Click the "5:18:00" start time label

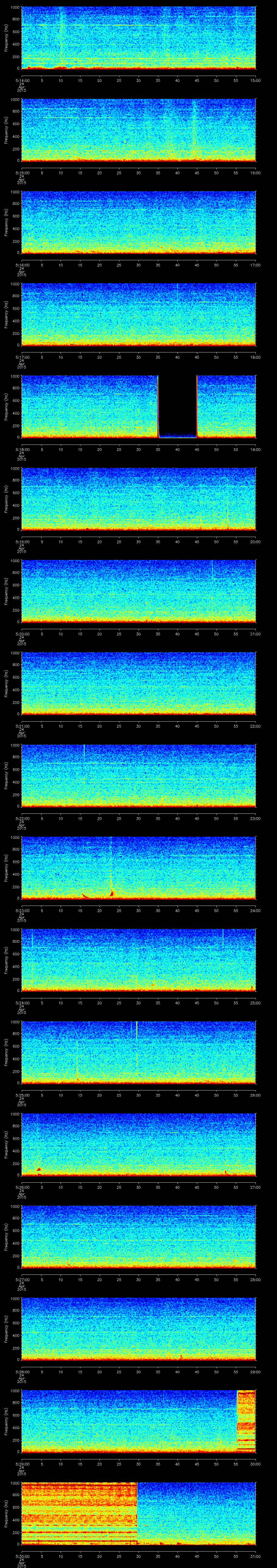[22, 449]
